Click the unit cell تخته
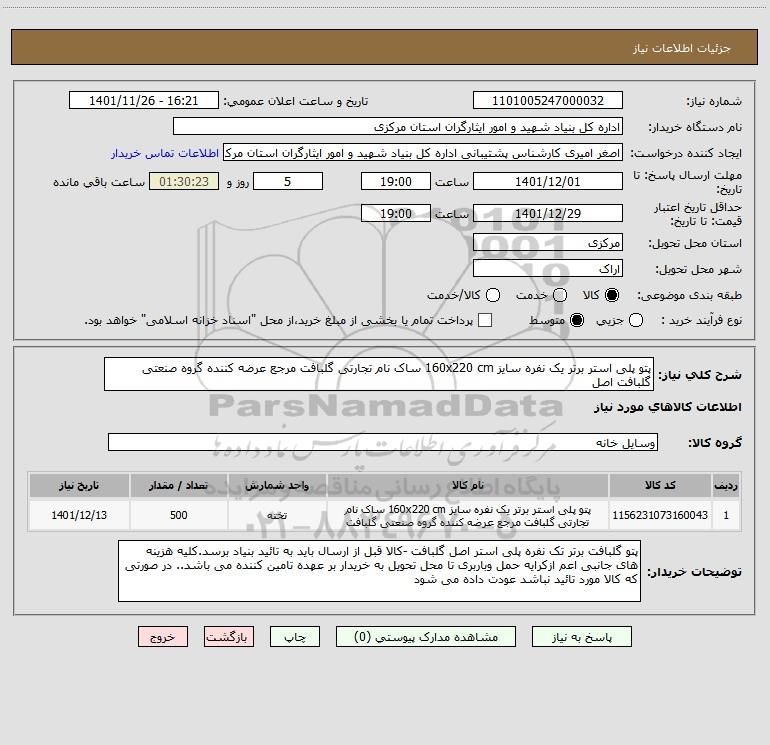Screen dimensions: 770x745 pyautogui.click(x=277, y=515)
